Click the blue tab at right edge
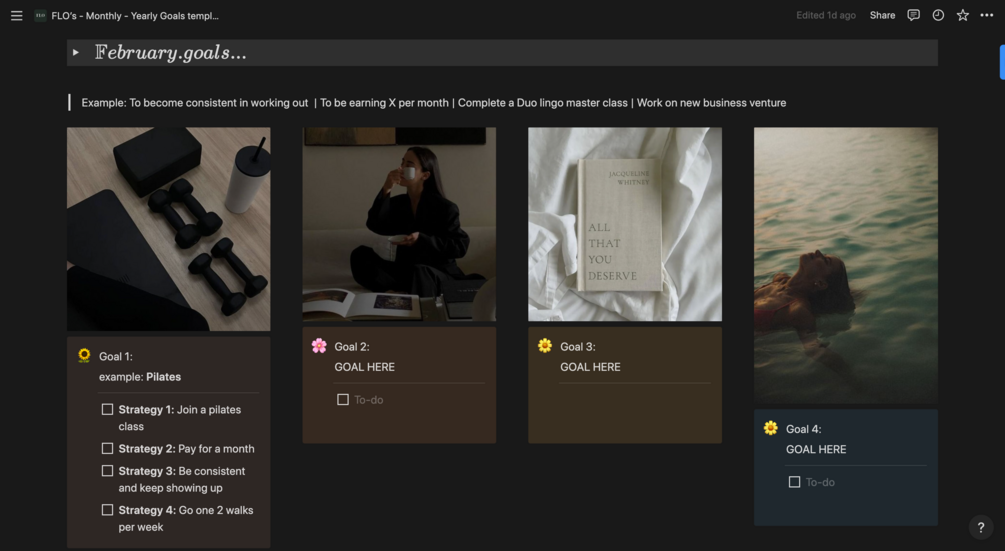 [1002, 62]
